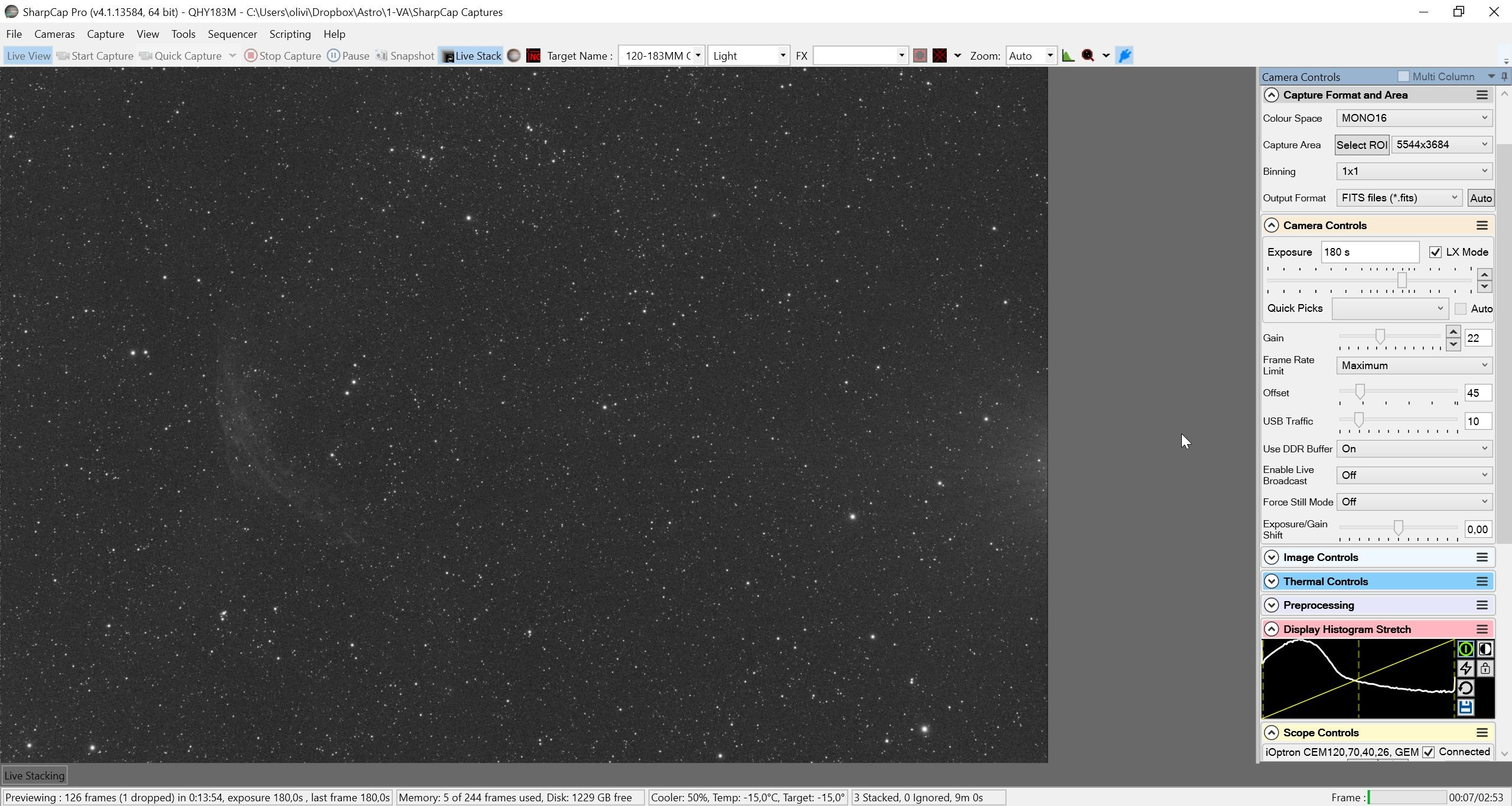Open the Colour Space MONO16 dropdown
This screenshot has height=806, width=1512.
(1415, 118)
